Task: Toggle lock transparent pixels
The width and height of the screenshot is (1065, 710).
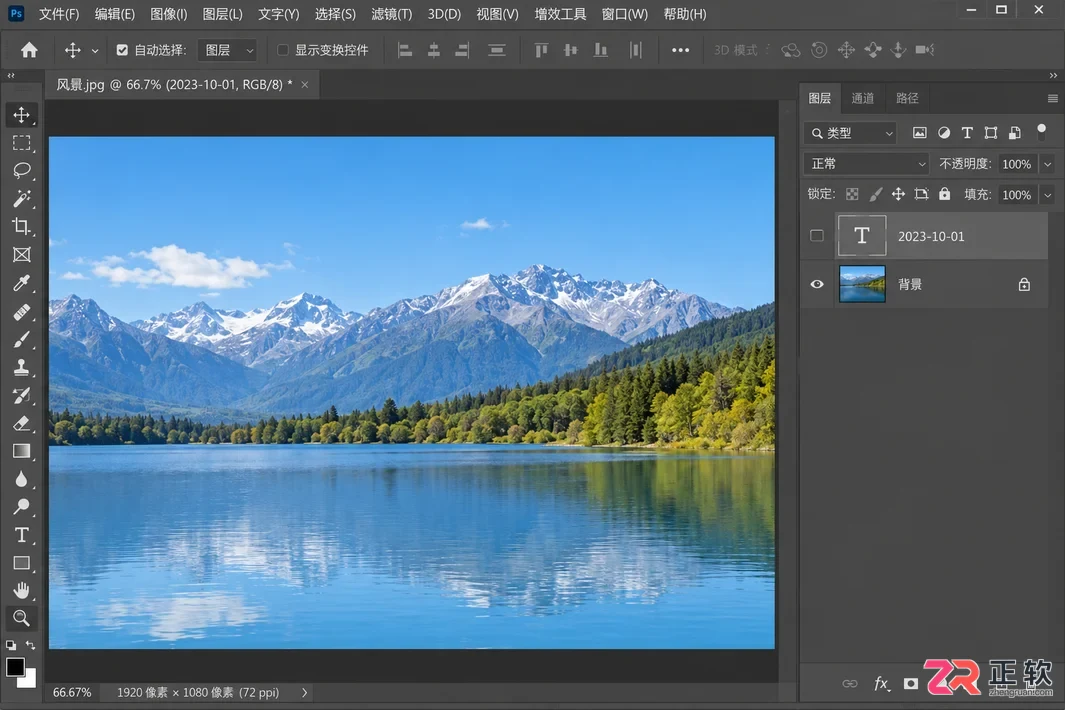Action: coord(852,194)
